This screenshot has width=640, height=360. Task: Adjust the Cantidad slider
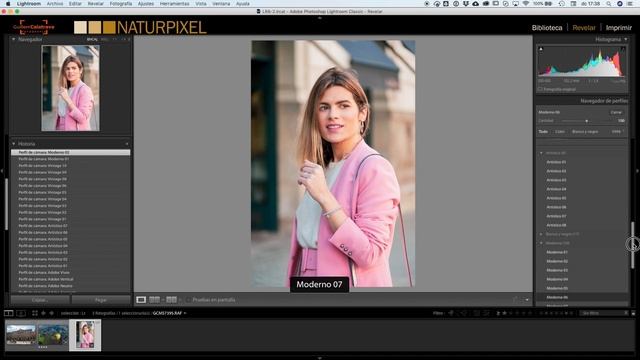click(587, 121)
